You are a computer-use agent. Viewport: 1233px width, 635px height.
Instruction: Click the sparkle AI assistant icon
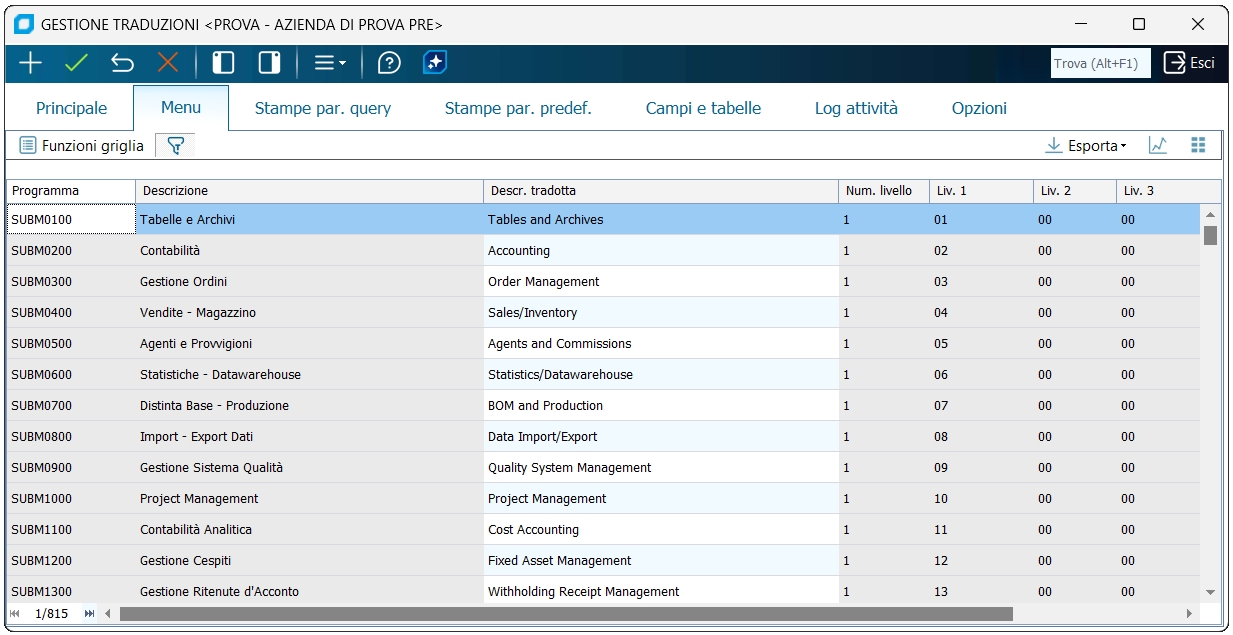tap(435, 63)
